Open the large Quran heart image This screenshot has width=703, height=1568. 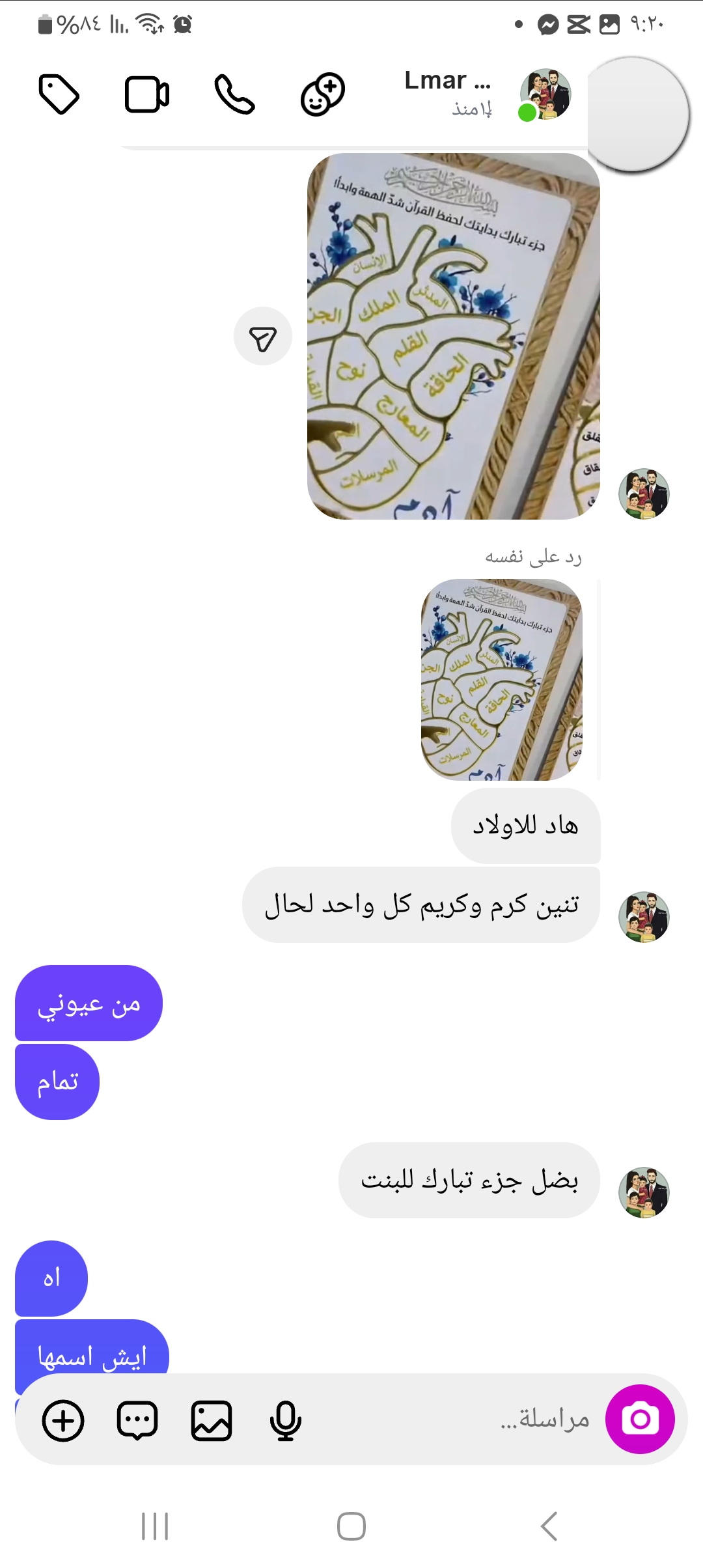pos(453,336)
